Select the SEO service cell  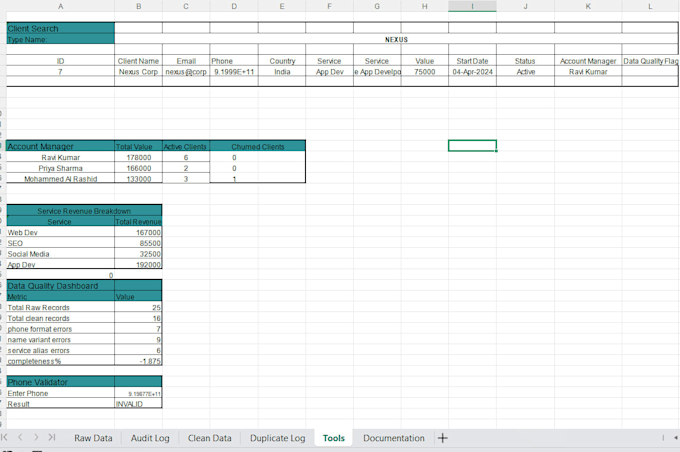coord(60,243)
